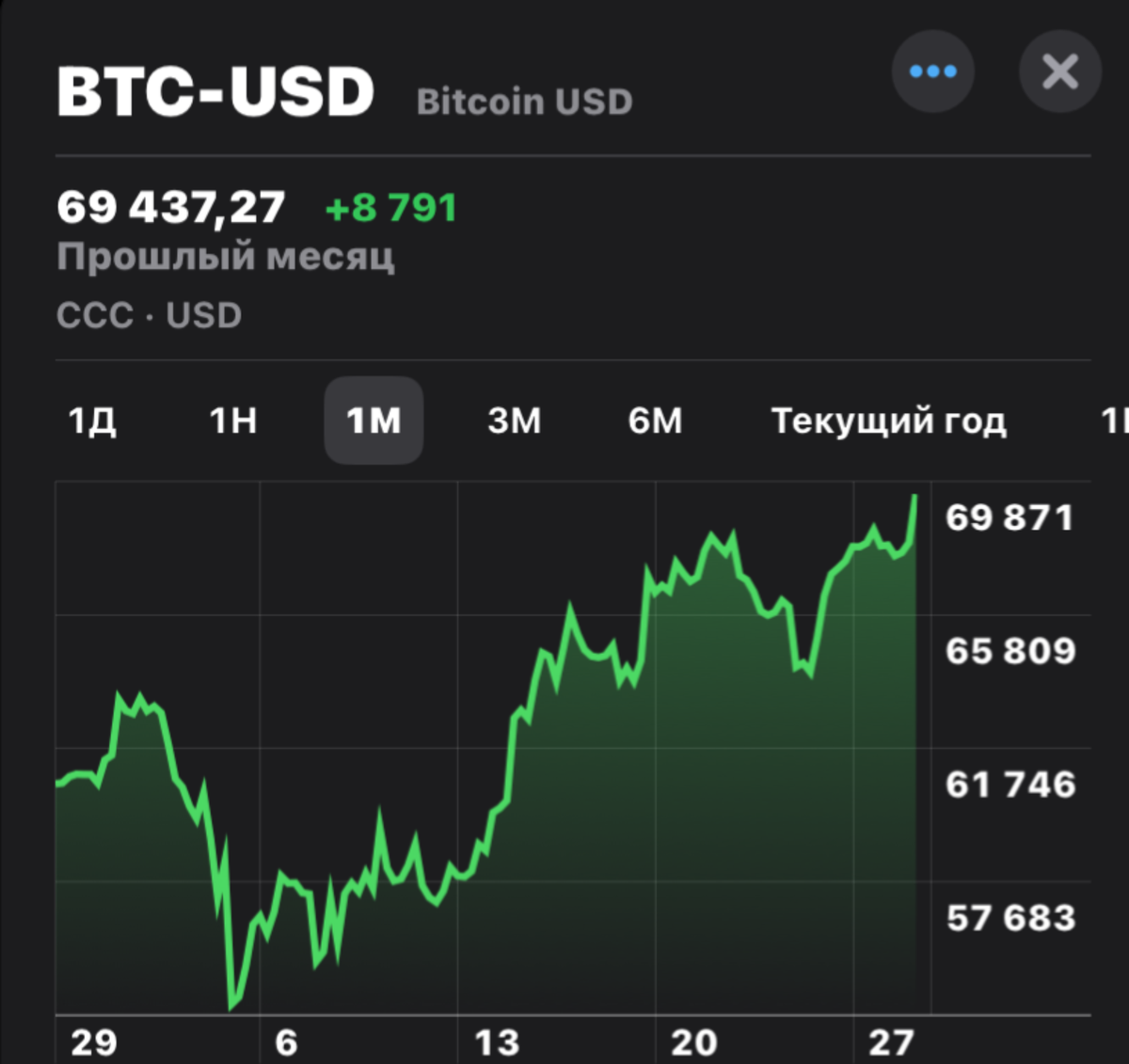Screen dimensions: 1129x1064
Task: Click the 69 871 price axis label
Action: pos(1010,516)
